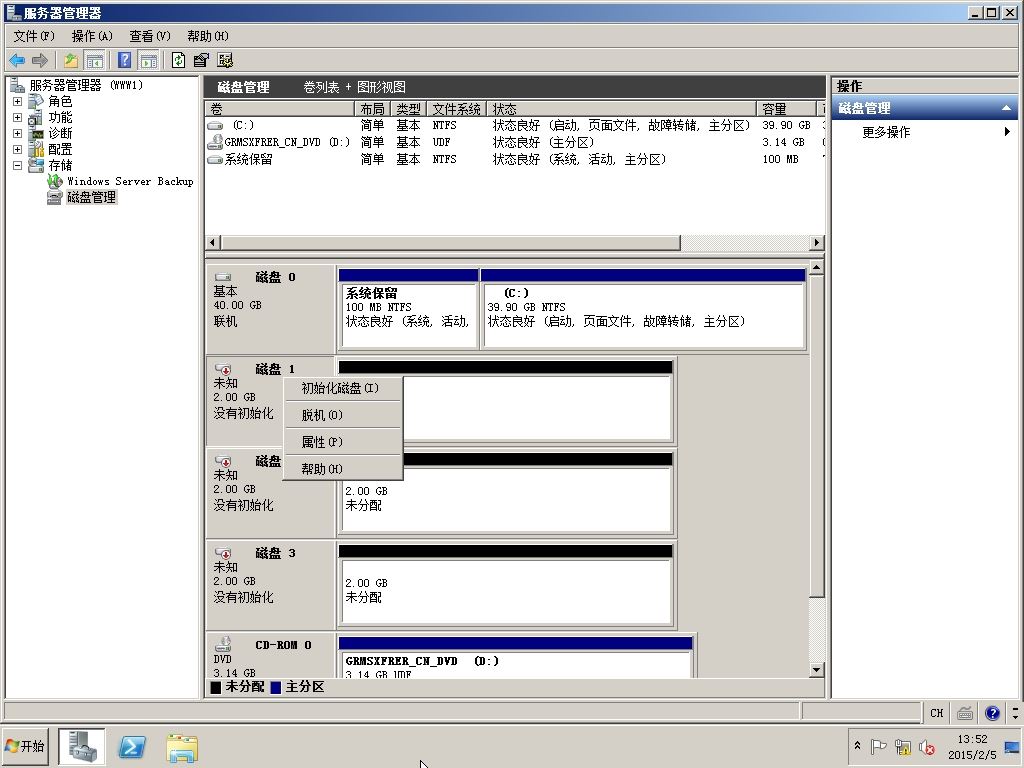Click the 容量 column header
The width and height of the screenshot is (1024, 768).
click(786, 108)
